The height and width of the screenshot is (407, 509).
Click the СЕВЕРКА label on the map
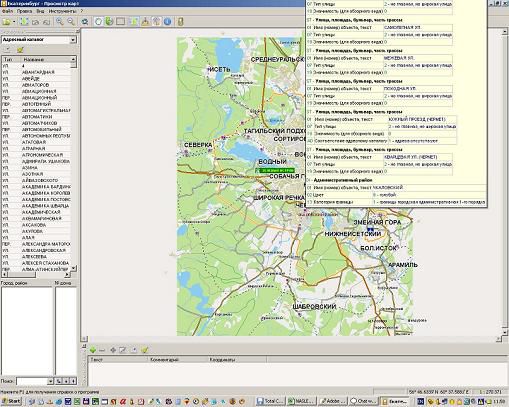pos(198,145)
